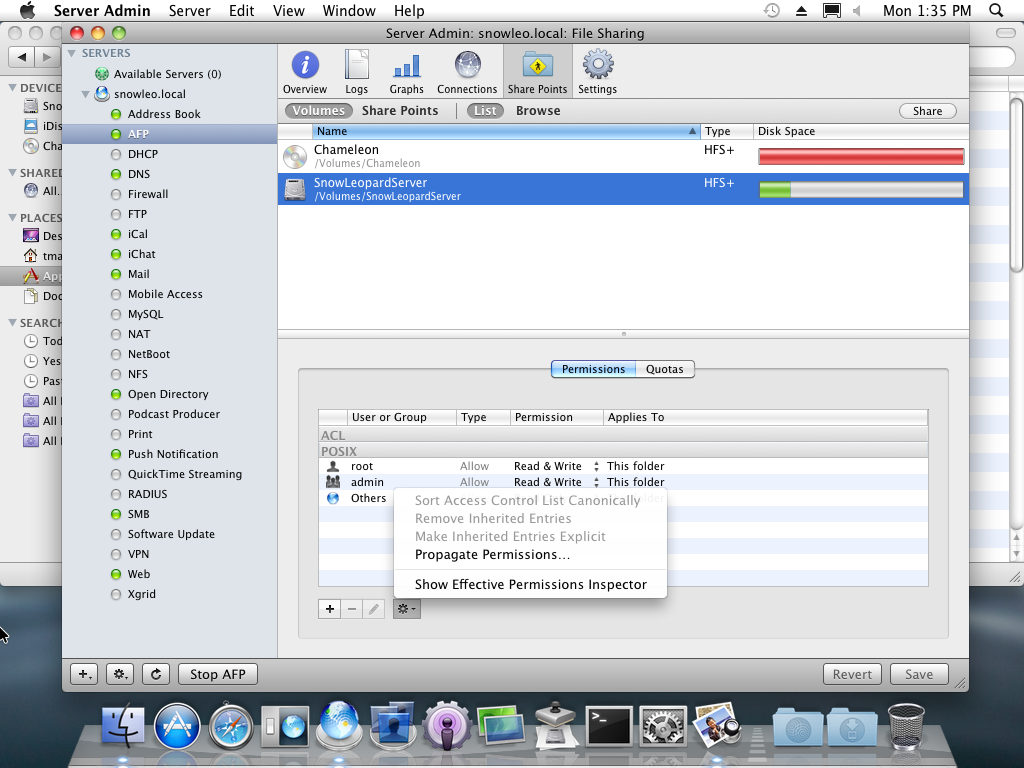Click SnowLeopardServer disk space usage bar
This screenshot has height=768, width=1024.
[861, 190]
